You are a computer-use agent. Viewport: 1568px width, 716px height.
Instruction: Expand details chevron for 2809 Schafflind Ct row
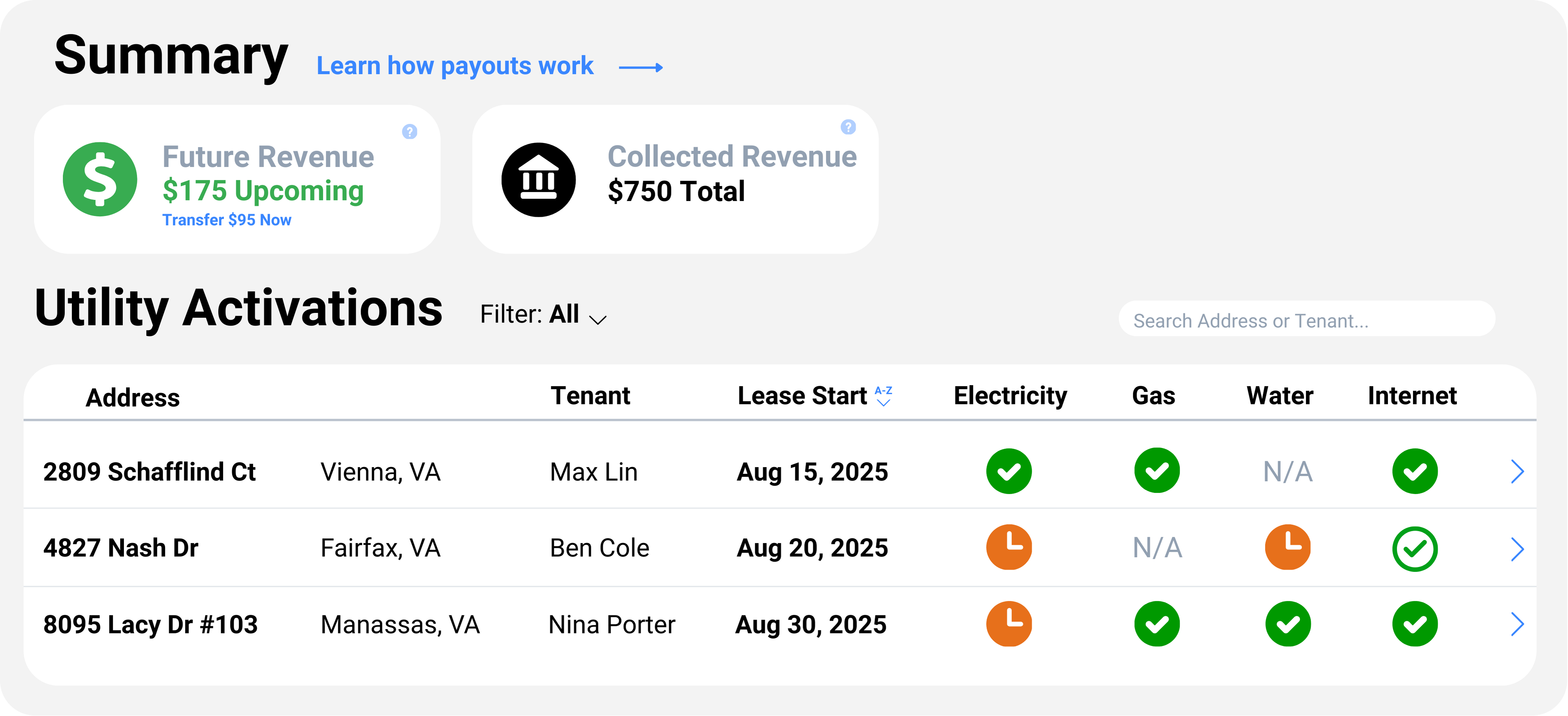1517,472
